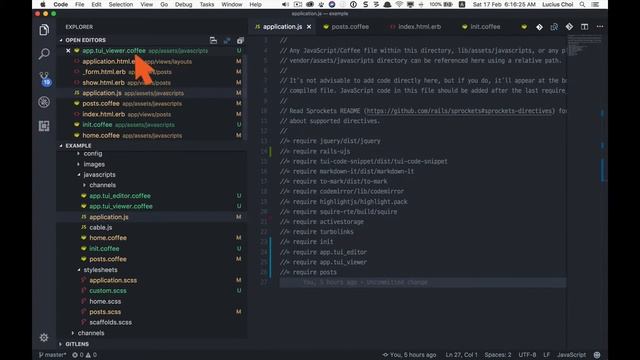
Task: Open Source Control view with badge
Action: pos(44,78)
